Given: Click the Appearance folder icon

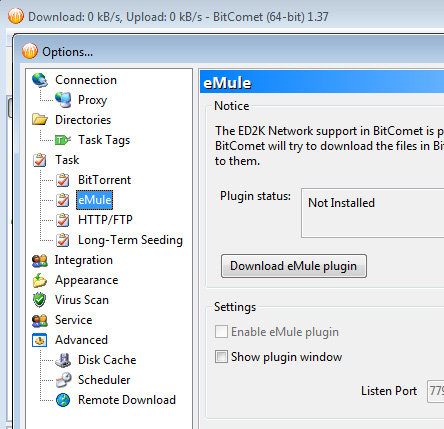Looking at the screenshot, I should (x=40, y=280).
